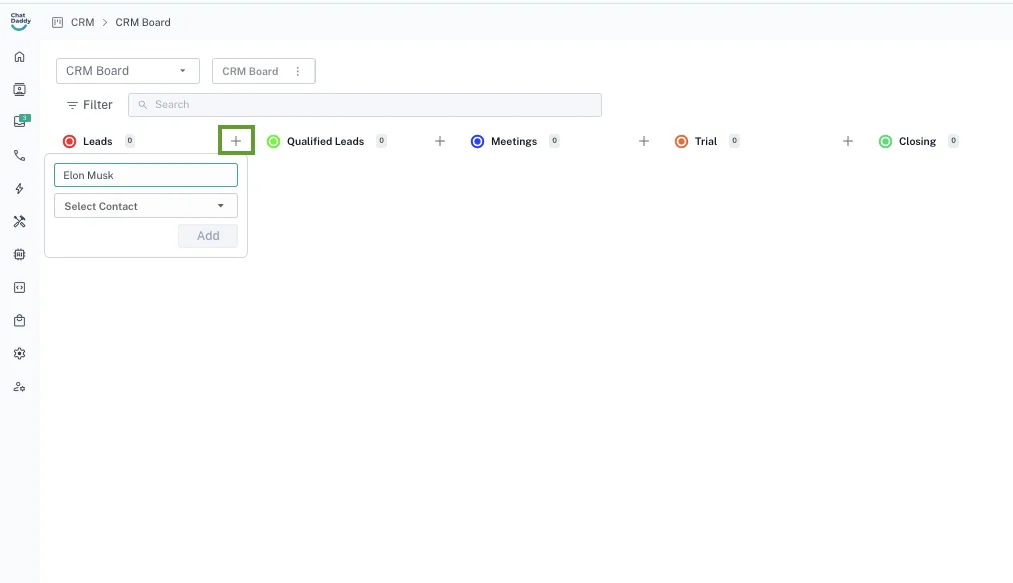Open the inbox icon with green badge
1013x583 pixels.
pyautogui.click(x=19, y=122)
